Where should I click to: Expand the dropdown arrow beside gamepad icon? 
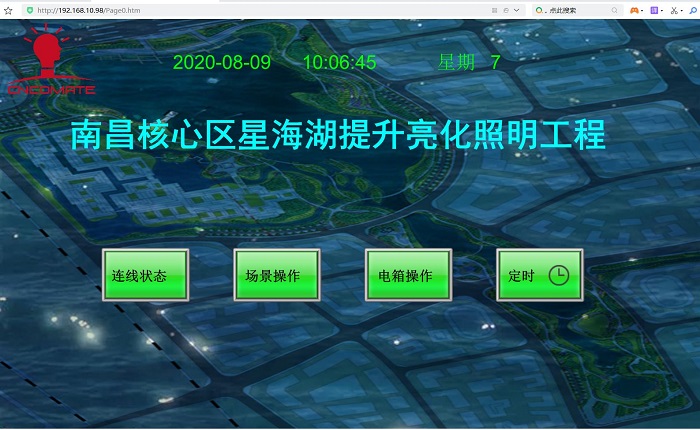644,9
